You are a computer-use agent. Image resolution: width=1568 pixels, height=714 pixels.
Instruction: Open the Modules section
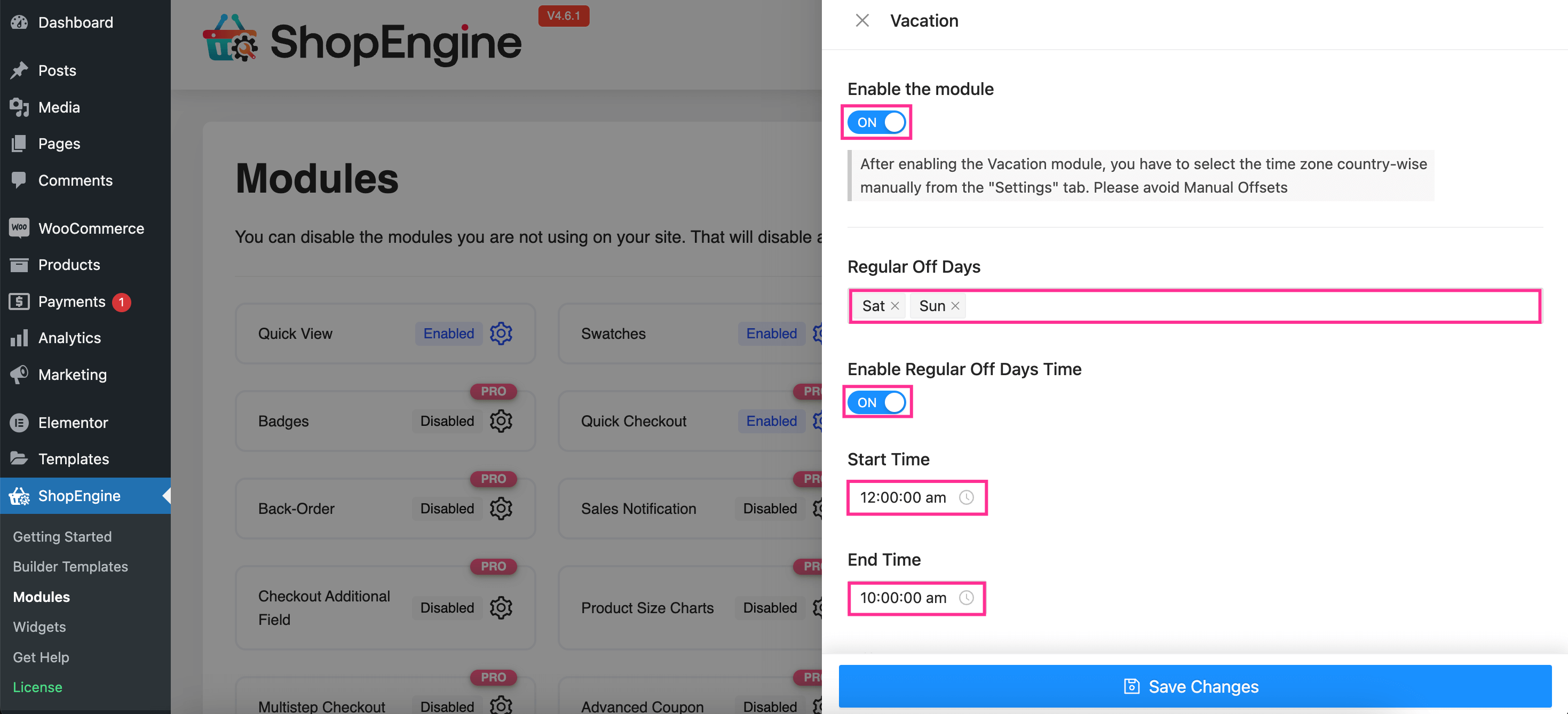click(41, 596)
